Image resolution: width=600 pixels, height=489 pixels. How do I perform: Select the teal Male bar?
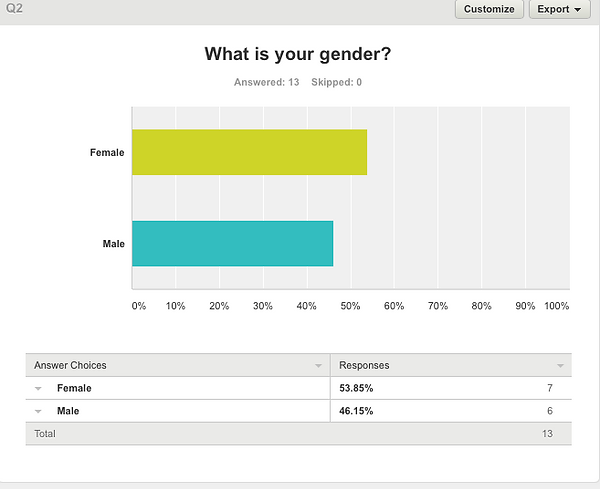(233, 243)
